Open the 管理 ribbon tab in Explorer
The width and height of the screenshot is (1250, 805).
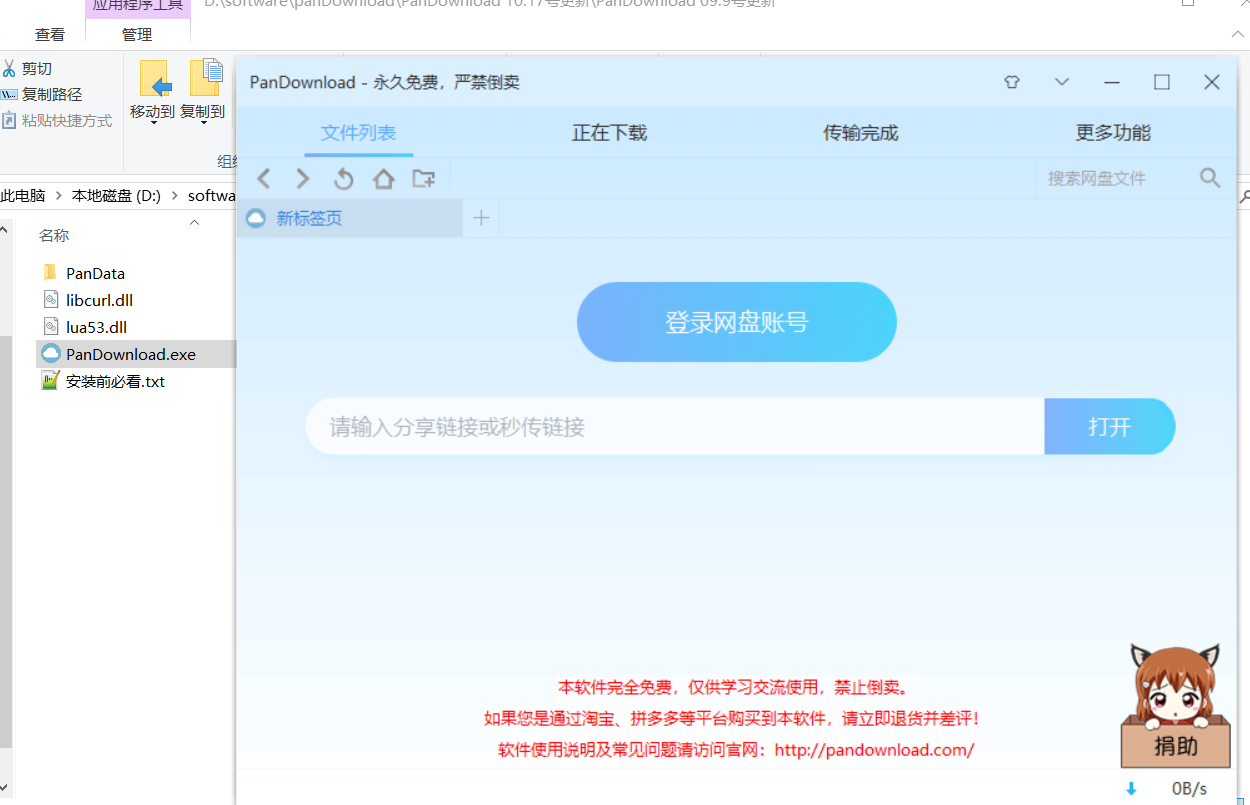tap(137, 35)
